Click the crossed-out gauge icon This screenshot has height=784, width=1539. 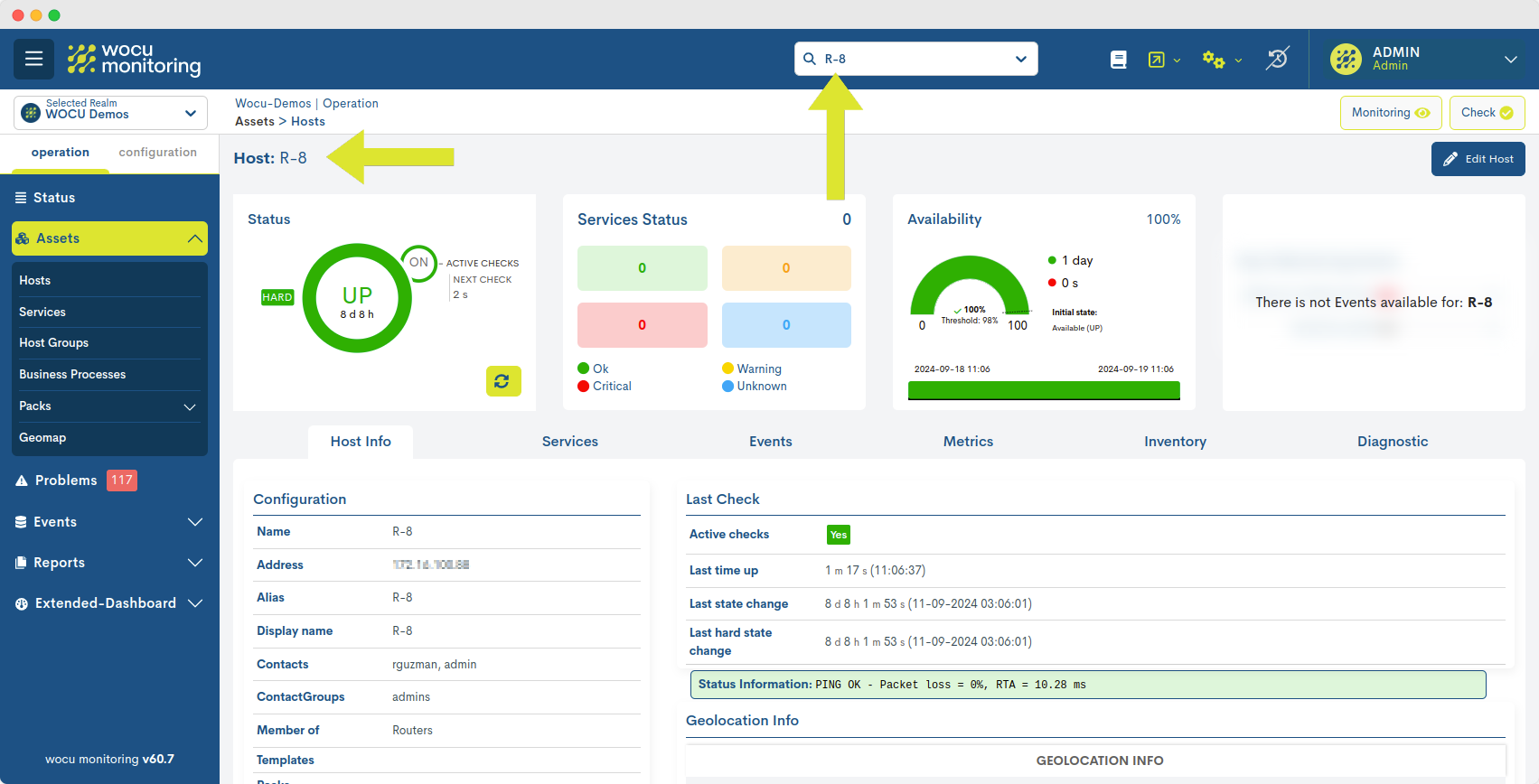[x=1277, y=59]
